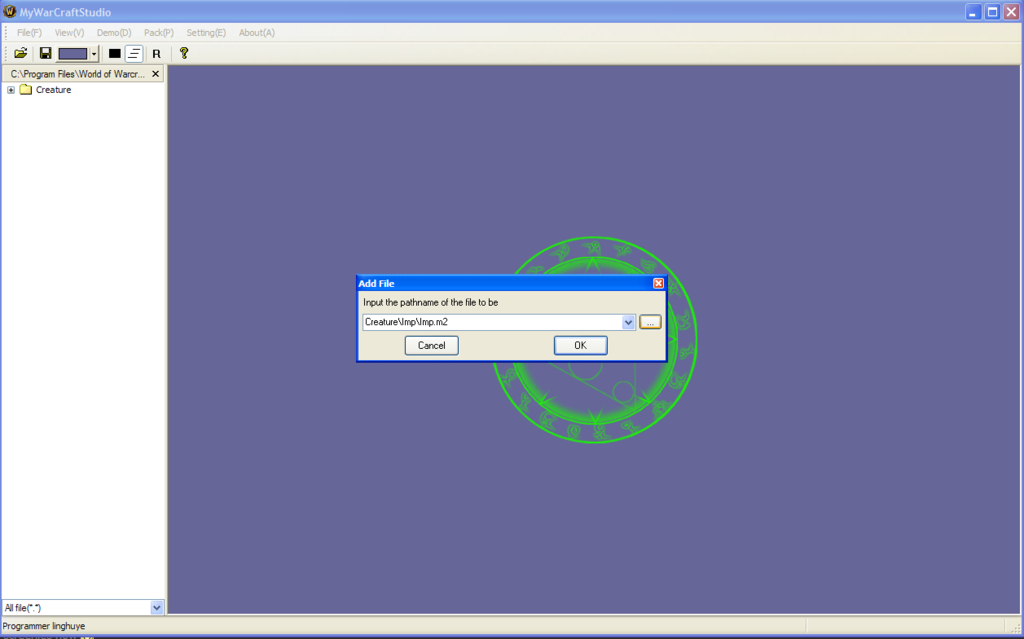Expand the Creature folder tree node
Image resolution: width=1024 pixels, height=639 pixels.
pyautogui.click(x=10, y=90)
